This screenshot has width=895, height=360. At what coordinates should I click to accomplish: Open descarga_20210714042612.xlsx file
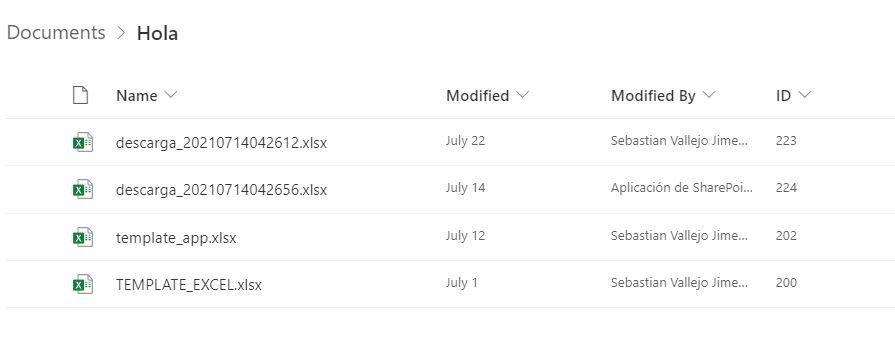[221, 143]
